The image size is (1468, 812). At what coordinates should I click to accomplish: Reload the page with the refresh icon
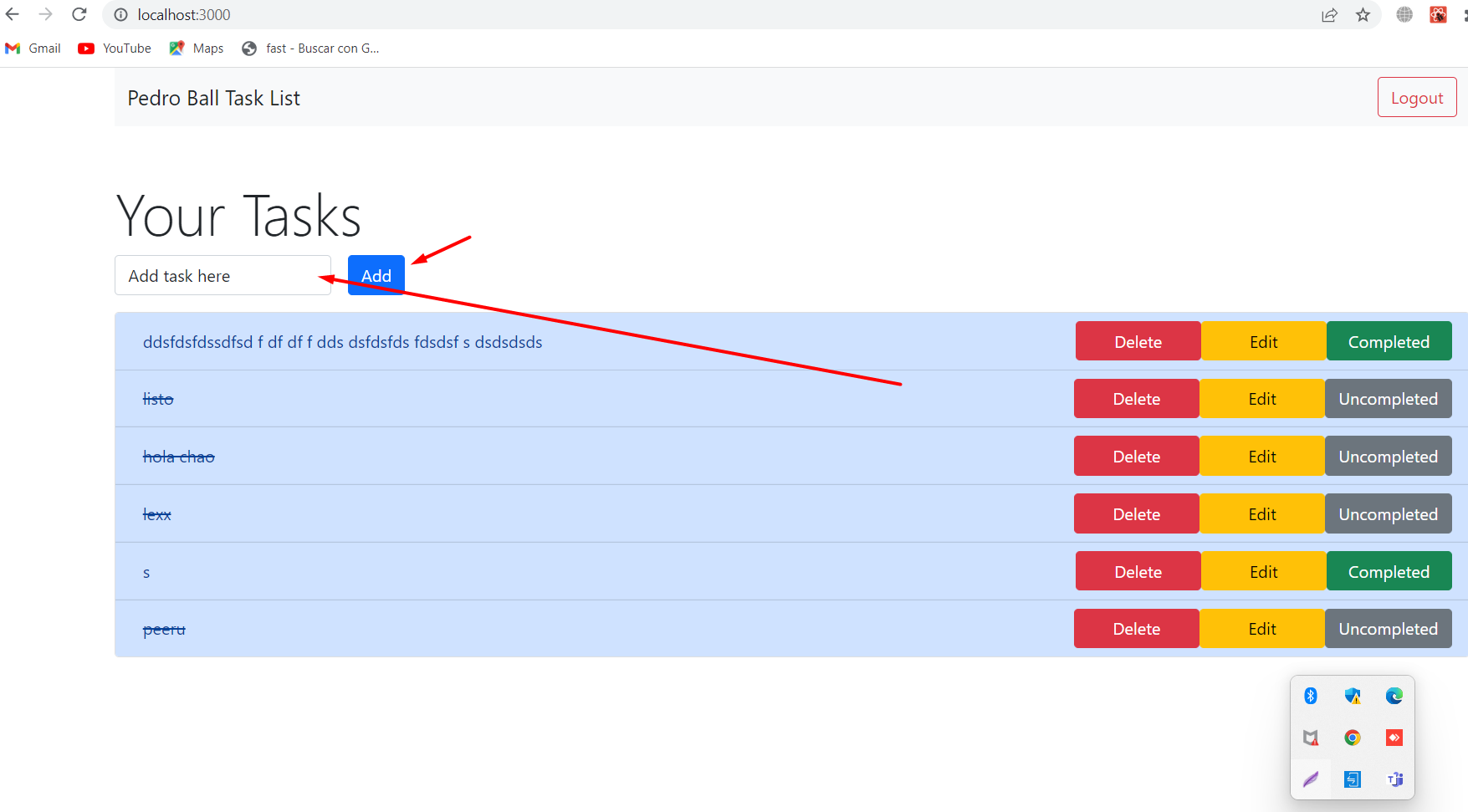click(x=79, y=14)
